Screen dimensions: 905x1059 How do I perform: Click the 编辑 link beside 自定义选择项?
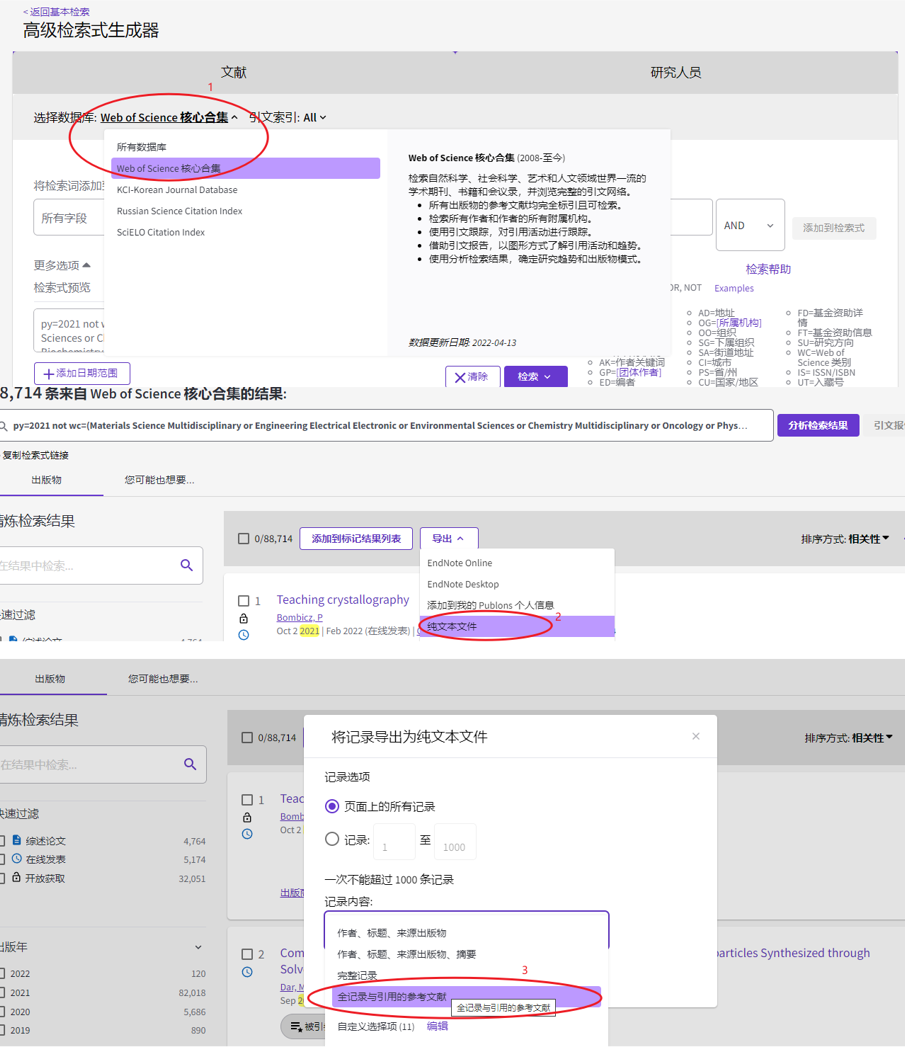[437, 1026]
